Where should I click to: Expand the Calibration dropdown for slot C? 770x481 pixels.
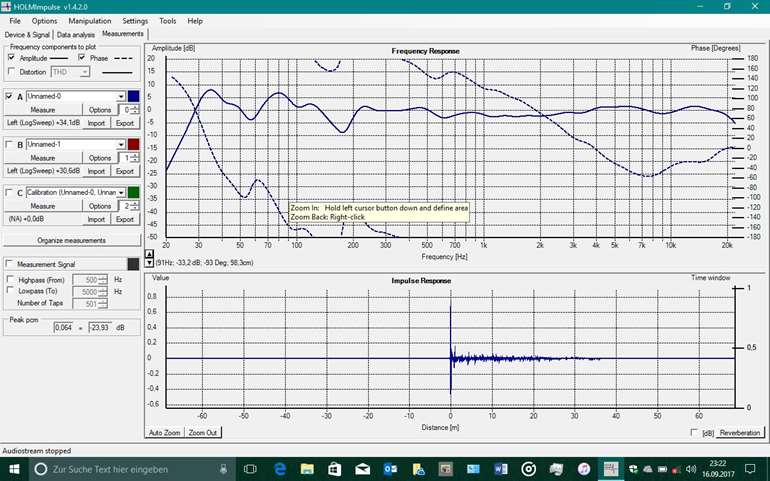119,193
